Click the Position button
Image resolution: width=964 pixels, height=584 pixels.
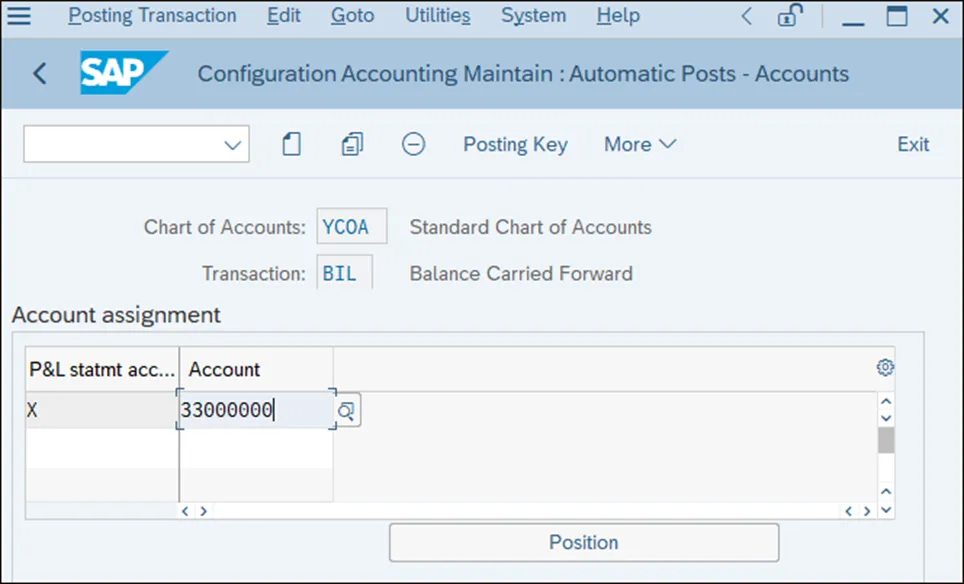coord(583,542)
